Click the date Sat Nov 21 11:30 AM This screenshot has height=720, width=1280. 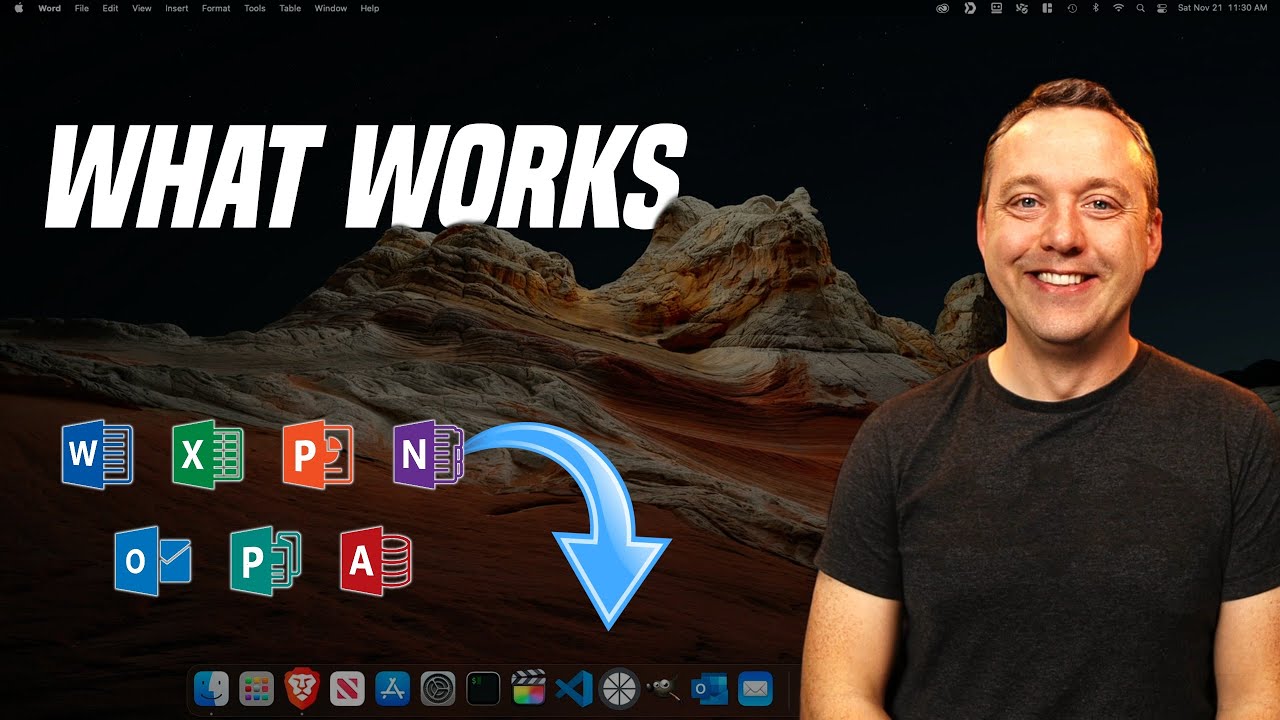coord(1225,8)
